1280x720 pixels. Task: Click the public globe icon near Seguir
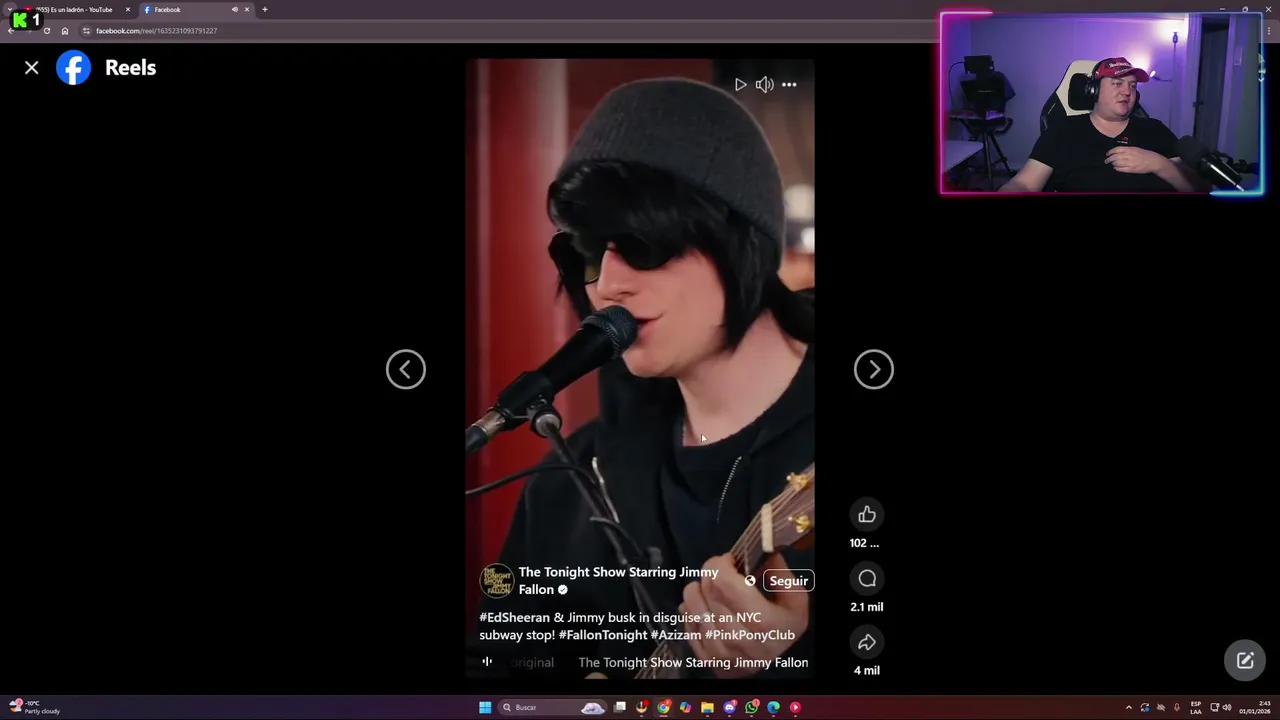point(750,581)
